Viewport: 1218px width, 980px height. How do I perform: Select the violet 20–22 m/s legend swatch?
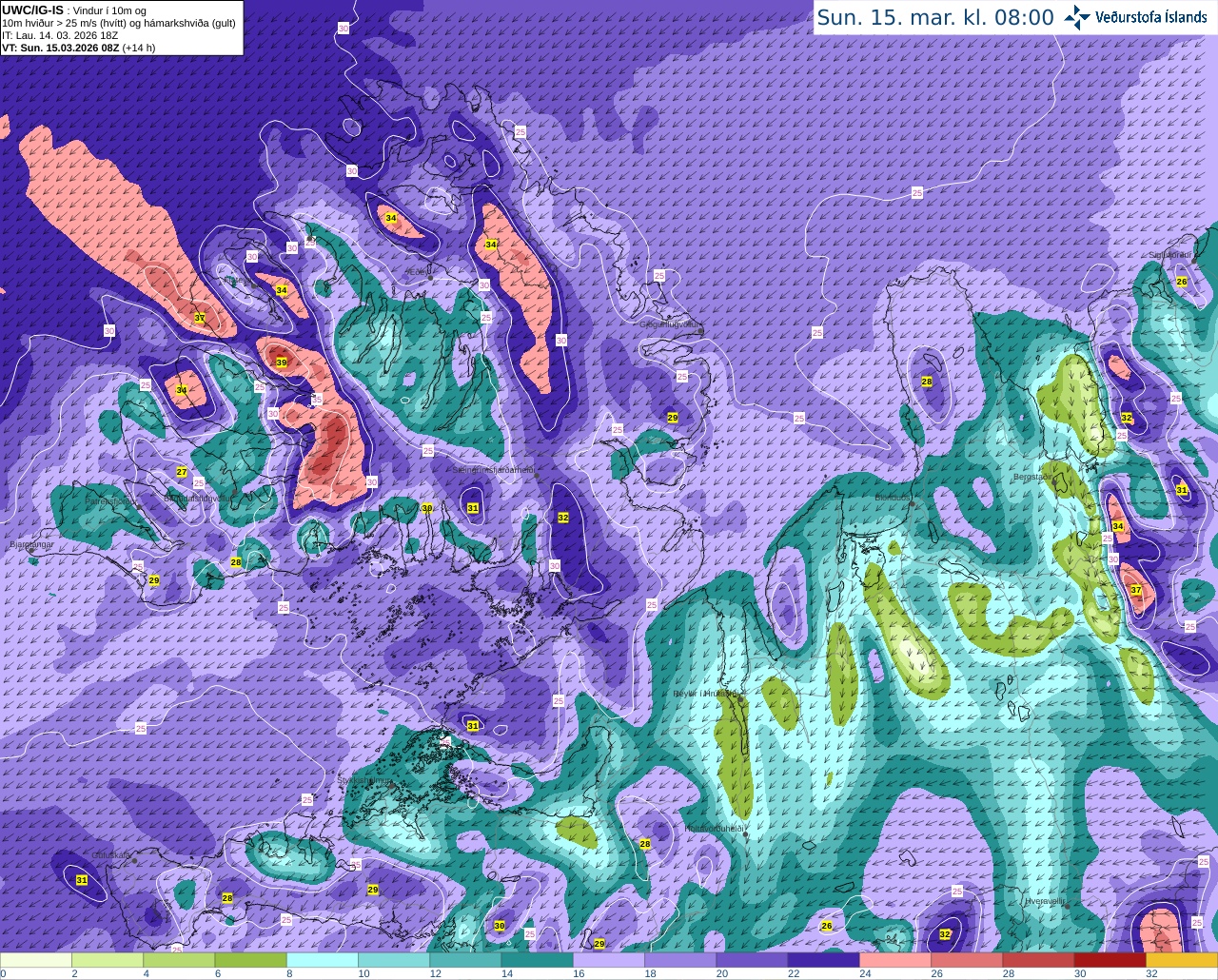752,960
